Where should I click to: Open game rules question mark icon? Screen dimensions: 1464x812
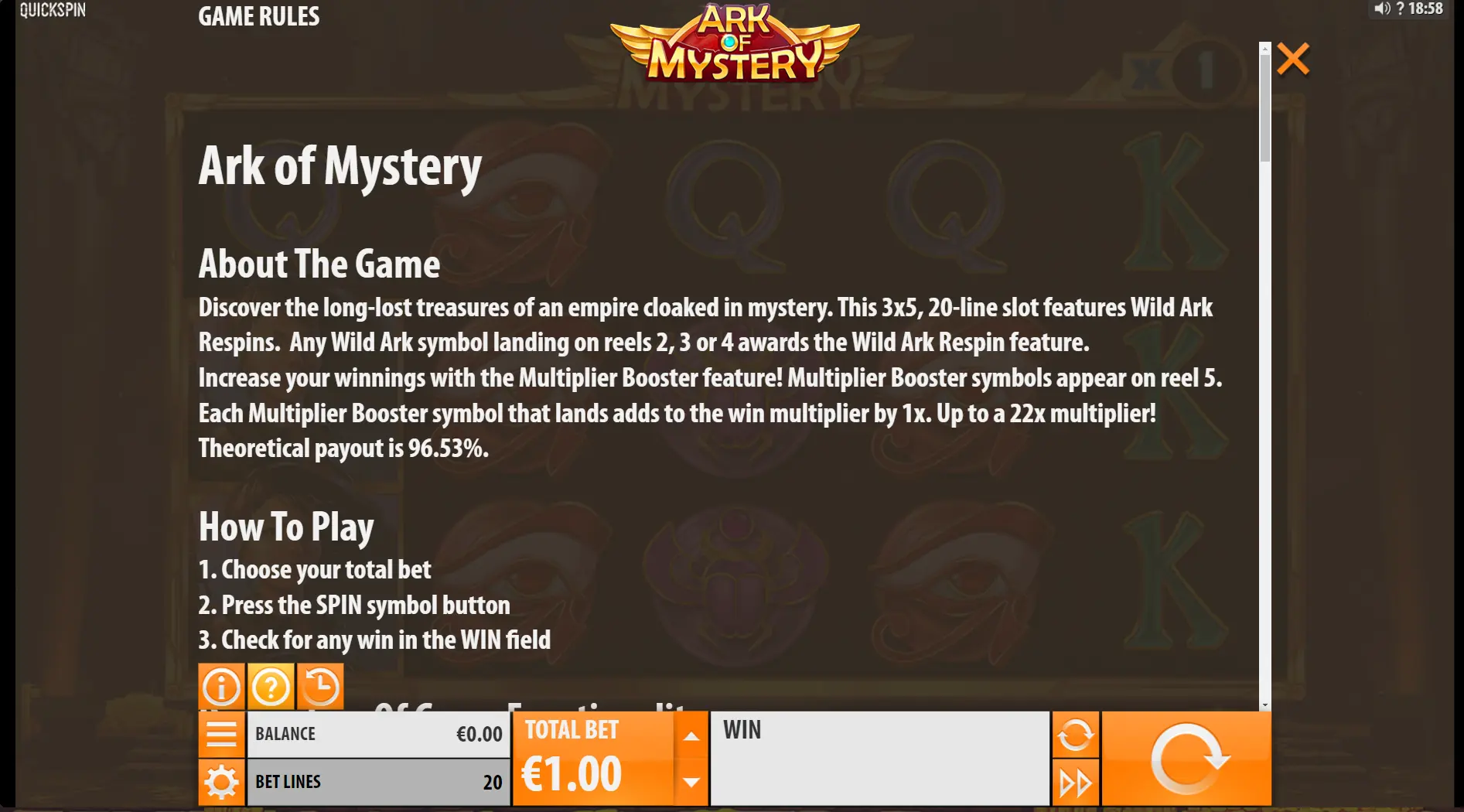point(271,686)
